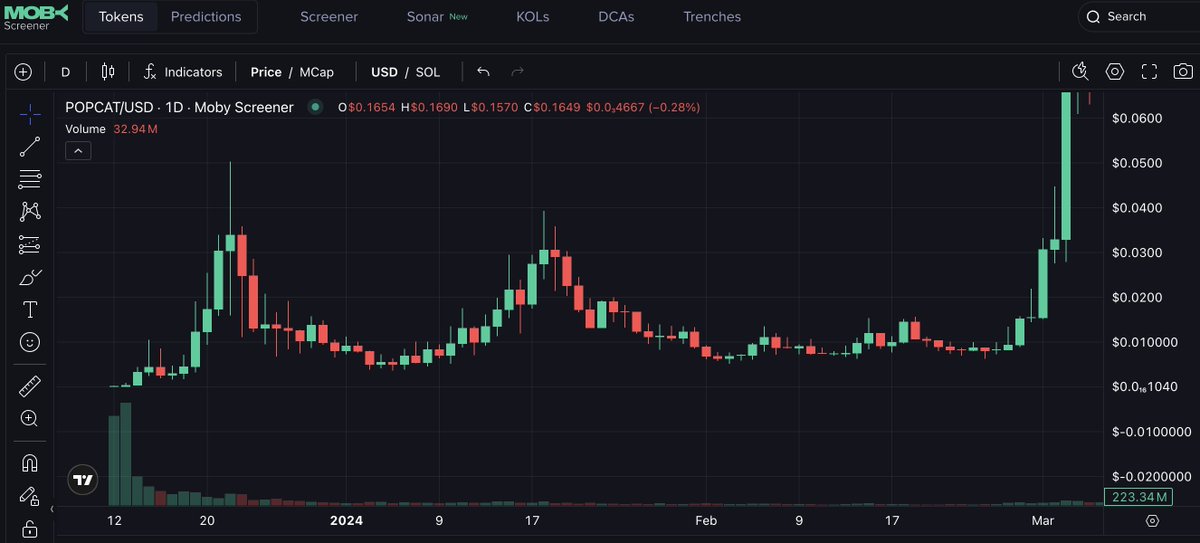Open the Screener menu item
The width and height of the screenshot is (1200, 543).
click(x=329, y=17)
